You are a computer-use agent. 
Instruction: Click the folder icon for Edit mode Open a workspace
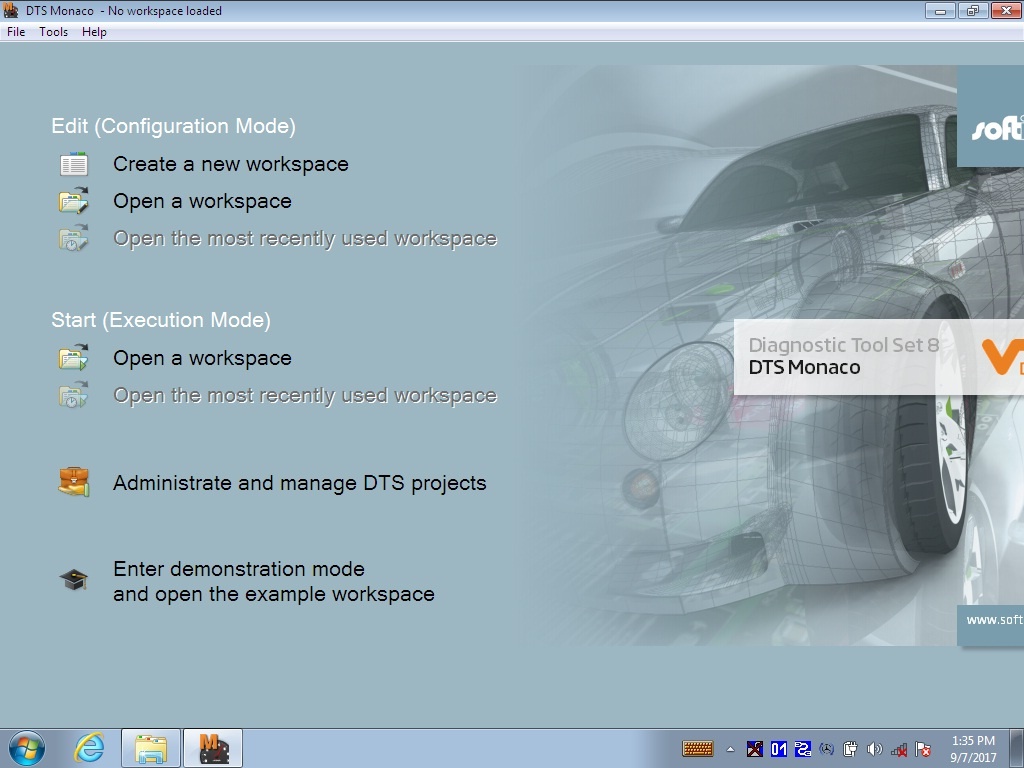[74, 201]
